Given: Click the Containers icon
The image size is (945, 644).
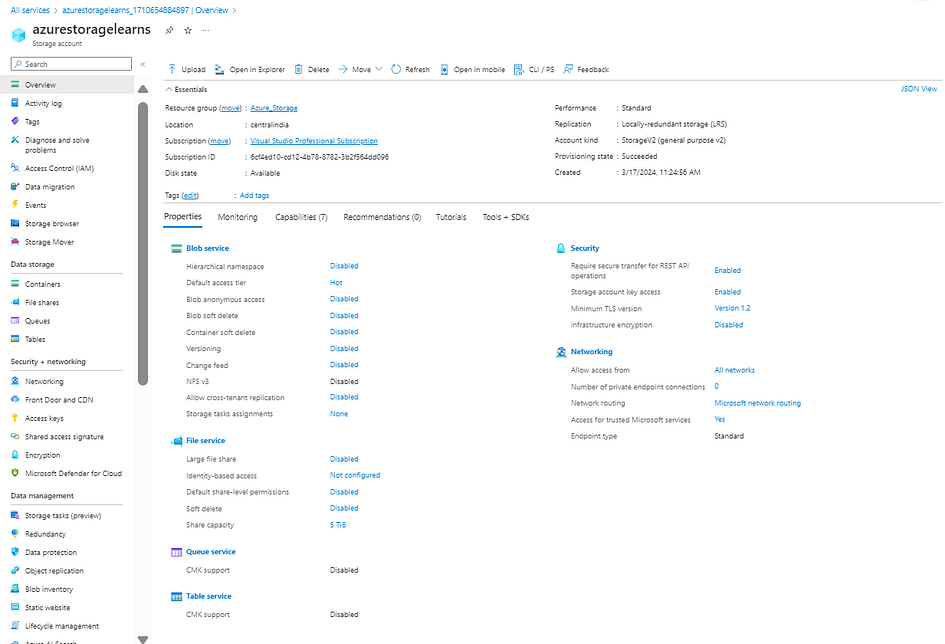Looking at the screenshot, I should [x=15, y=284].
